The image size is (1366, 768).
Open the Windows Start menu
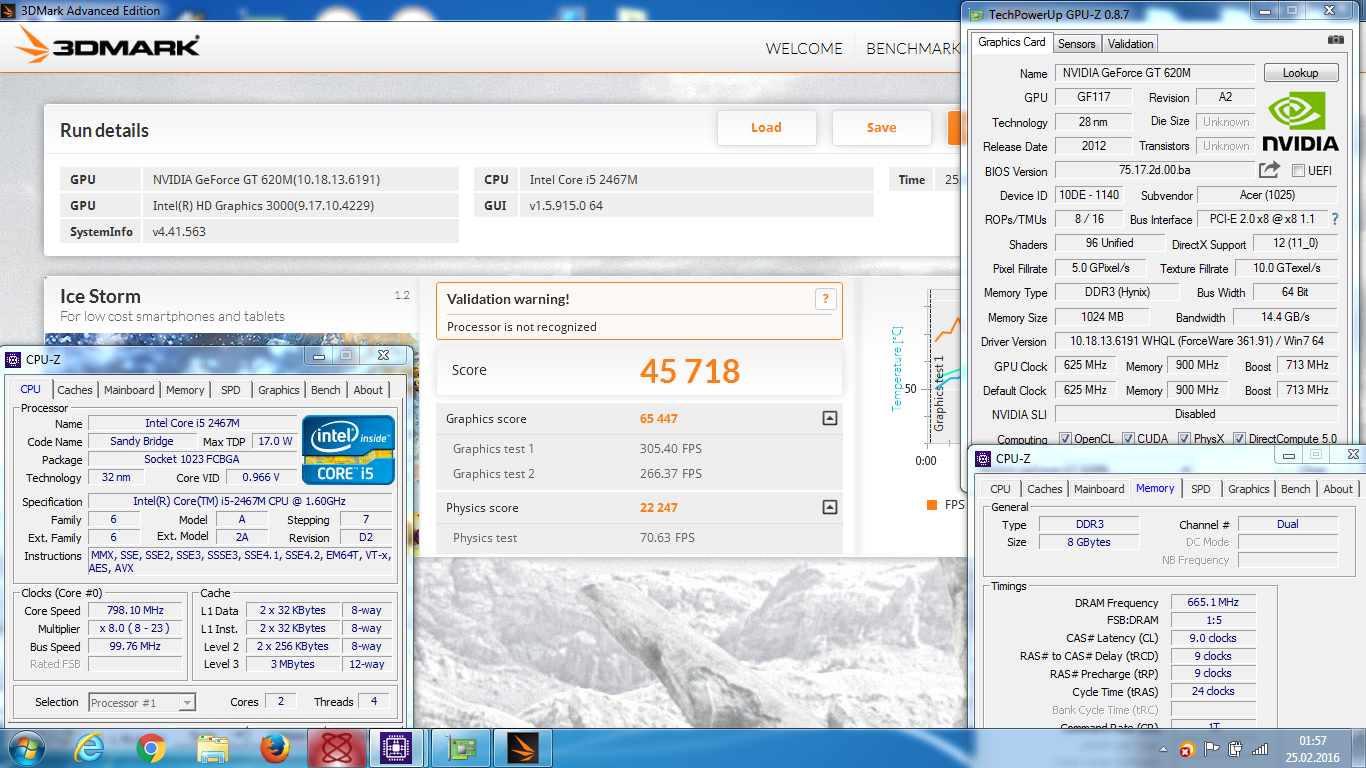point(27,748)
